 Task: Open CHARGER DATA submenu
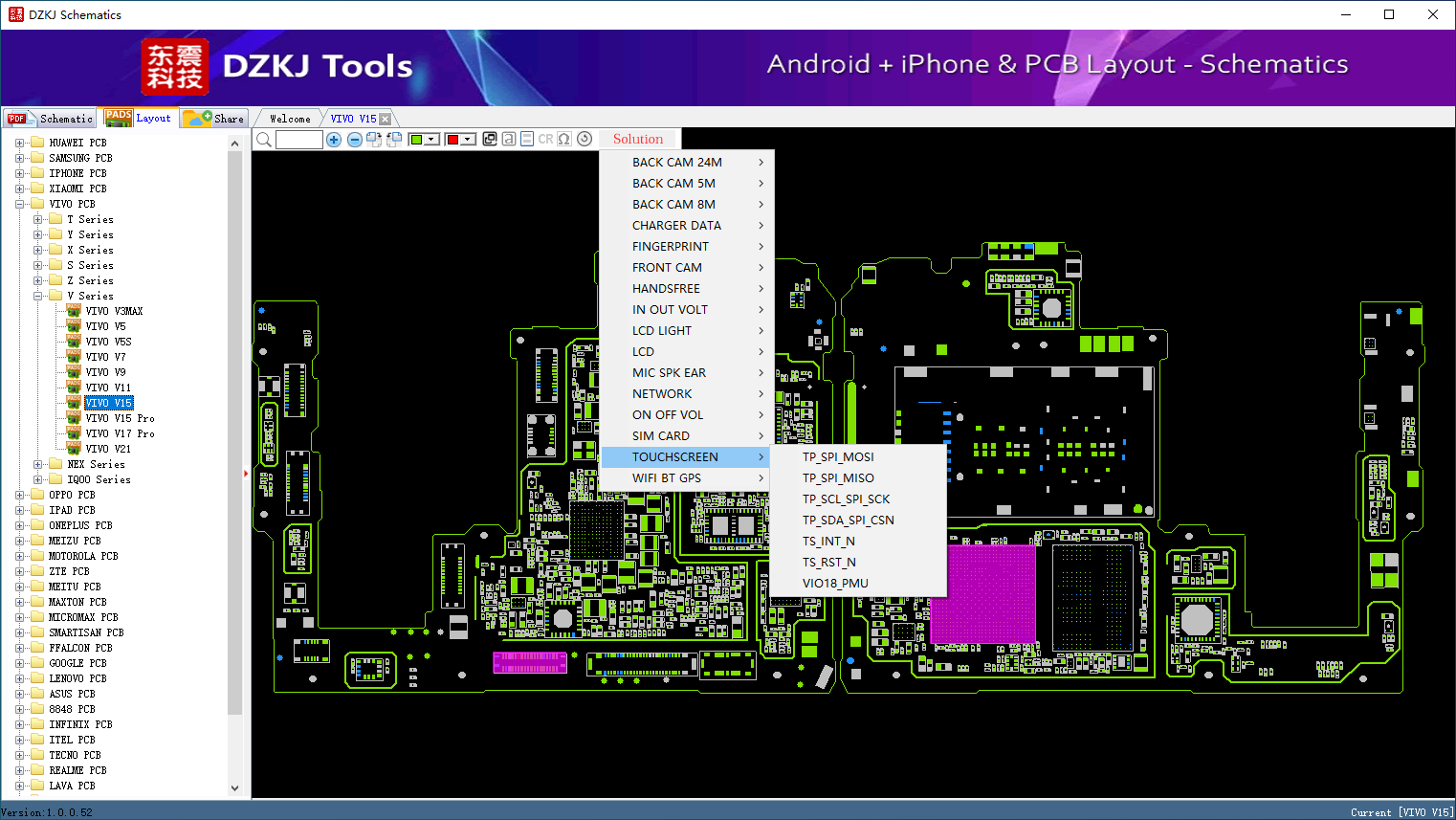pos(687,226)
